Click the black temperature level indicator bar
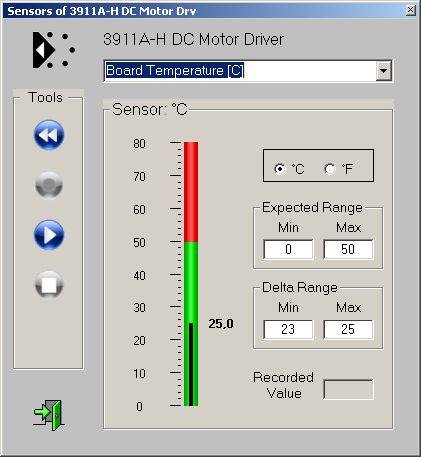 [x=191, y=364]
